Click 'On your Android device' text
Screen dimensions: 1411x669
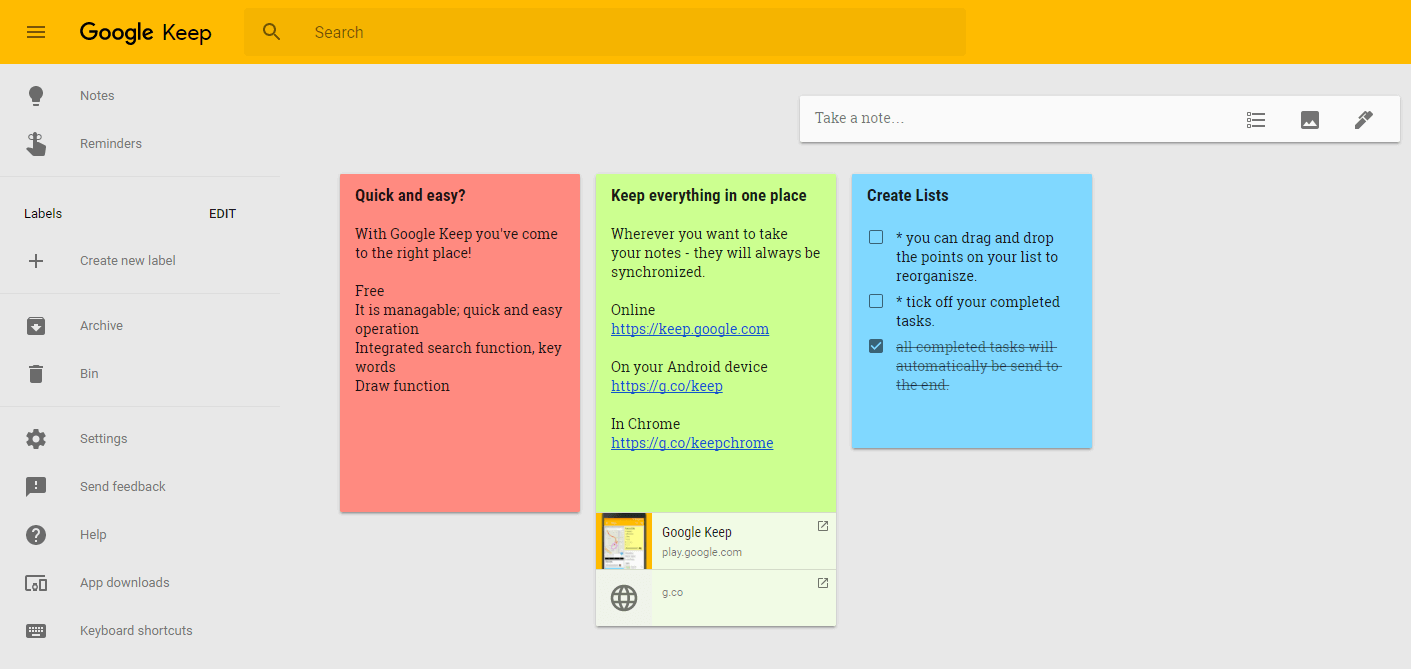689,367
